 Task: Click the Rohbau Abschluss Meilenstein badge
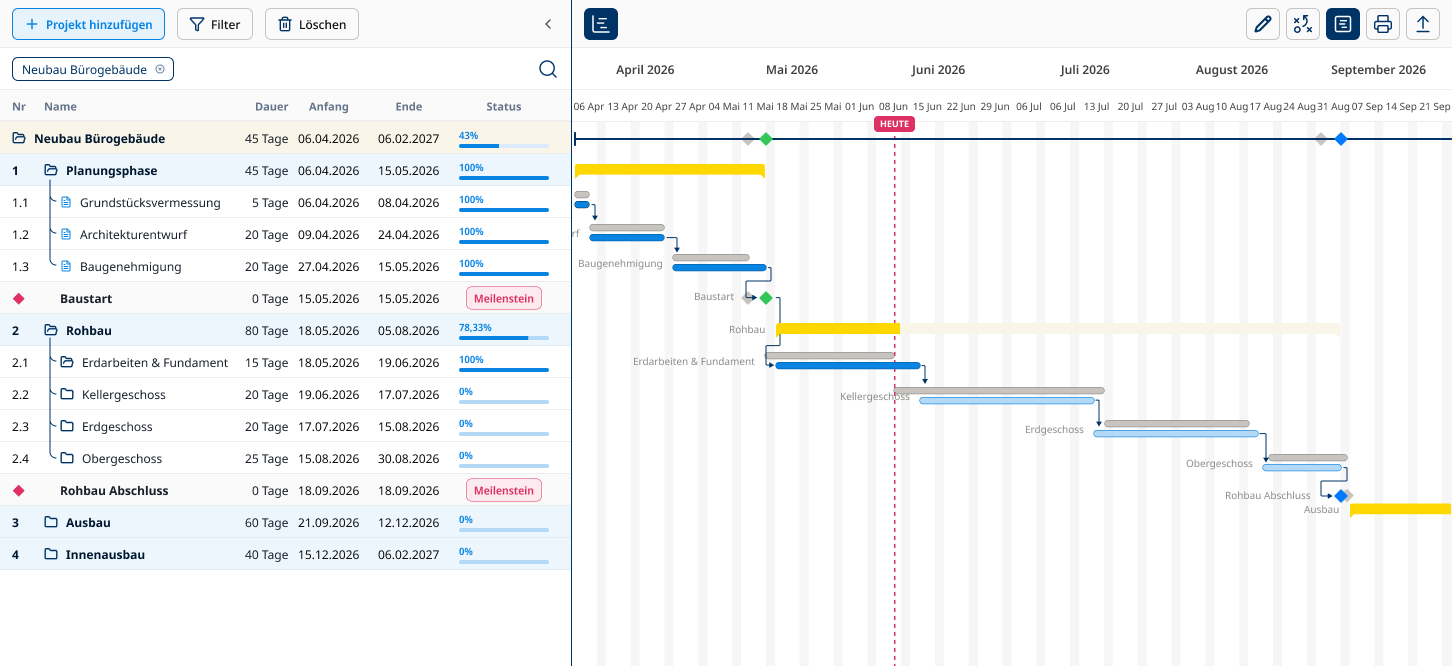pyautogui.click(x=504, y=490)
